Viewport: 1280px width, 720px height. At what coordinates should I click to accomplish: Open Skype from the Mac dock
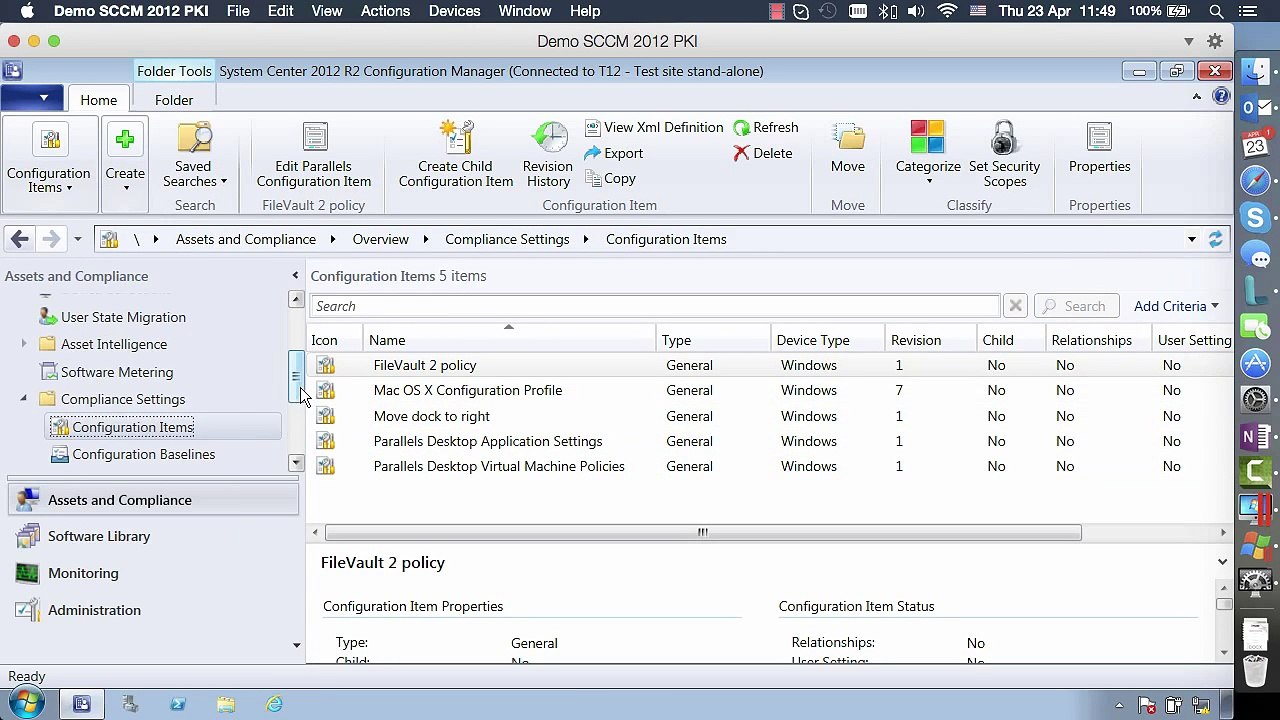coord(1256,217)
